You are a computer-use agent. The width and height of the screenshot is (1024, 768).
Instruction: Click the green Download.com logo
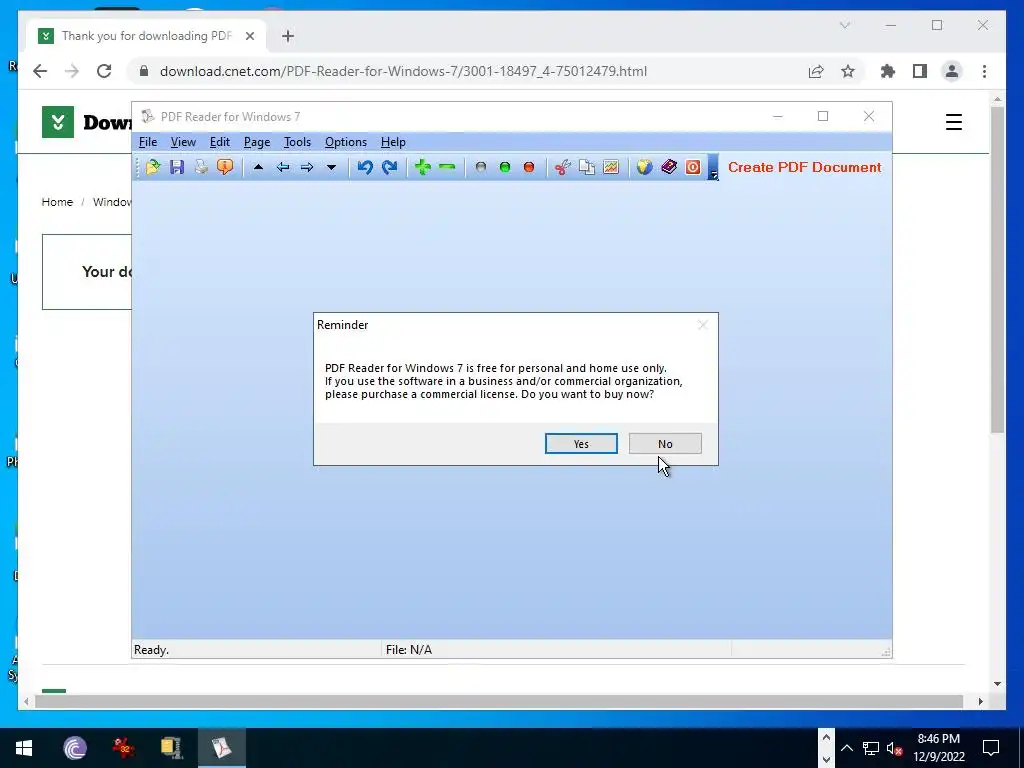(x=58, y=122)
